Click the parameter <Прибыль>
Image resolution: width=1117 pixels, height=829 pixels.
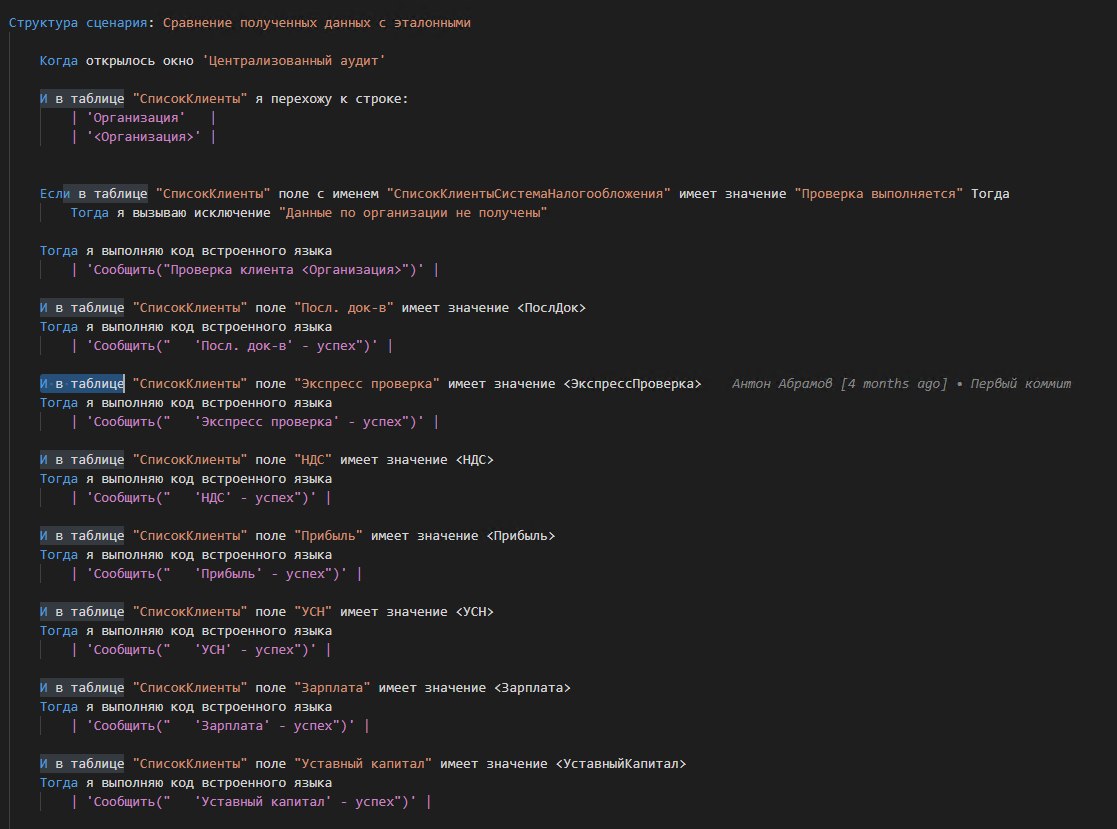(x=520, y=536)
